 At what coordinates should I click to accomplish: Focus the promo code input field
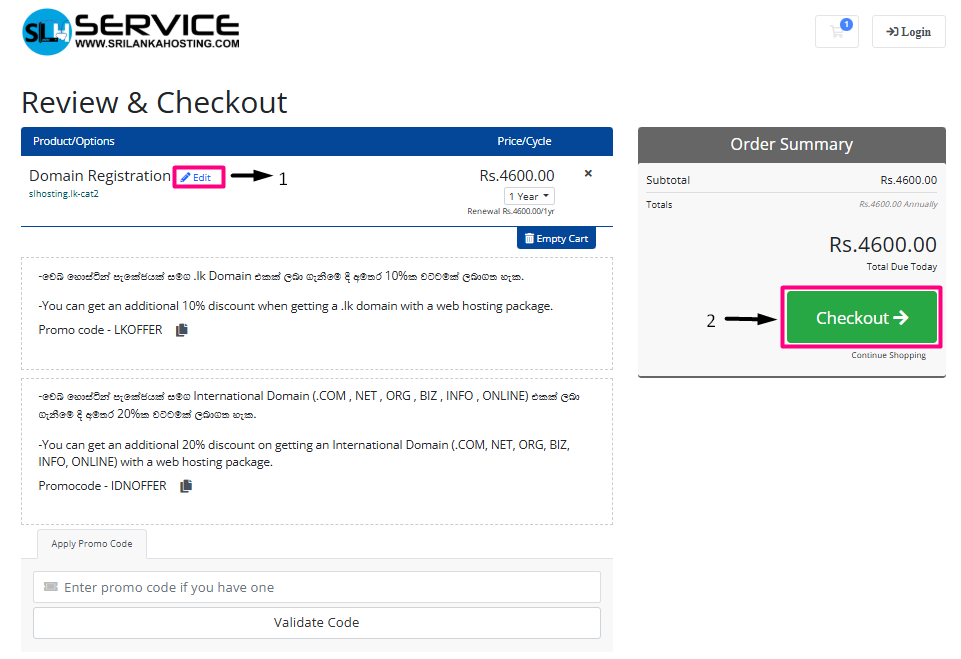[317, 587]
